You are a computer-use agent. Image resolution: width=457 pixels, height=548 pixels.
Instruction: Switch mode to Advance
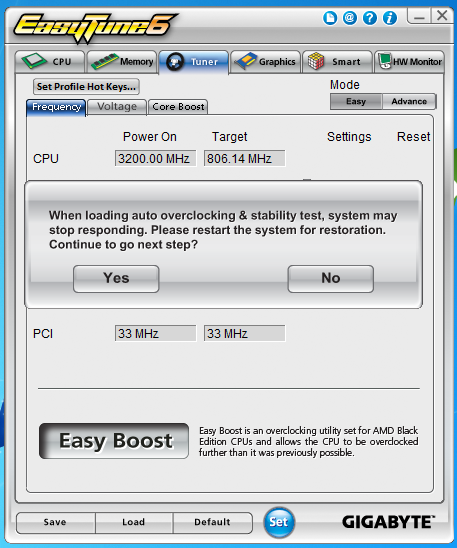click(x=409, y=101)
